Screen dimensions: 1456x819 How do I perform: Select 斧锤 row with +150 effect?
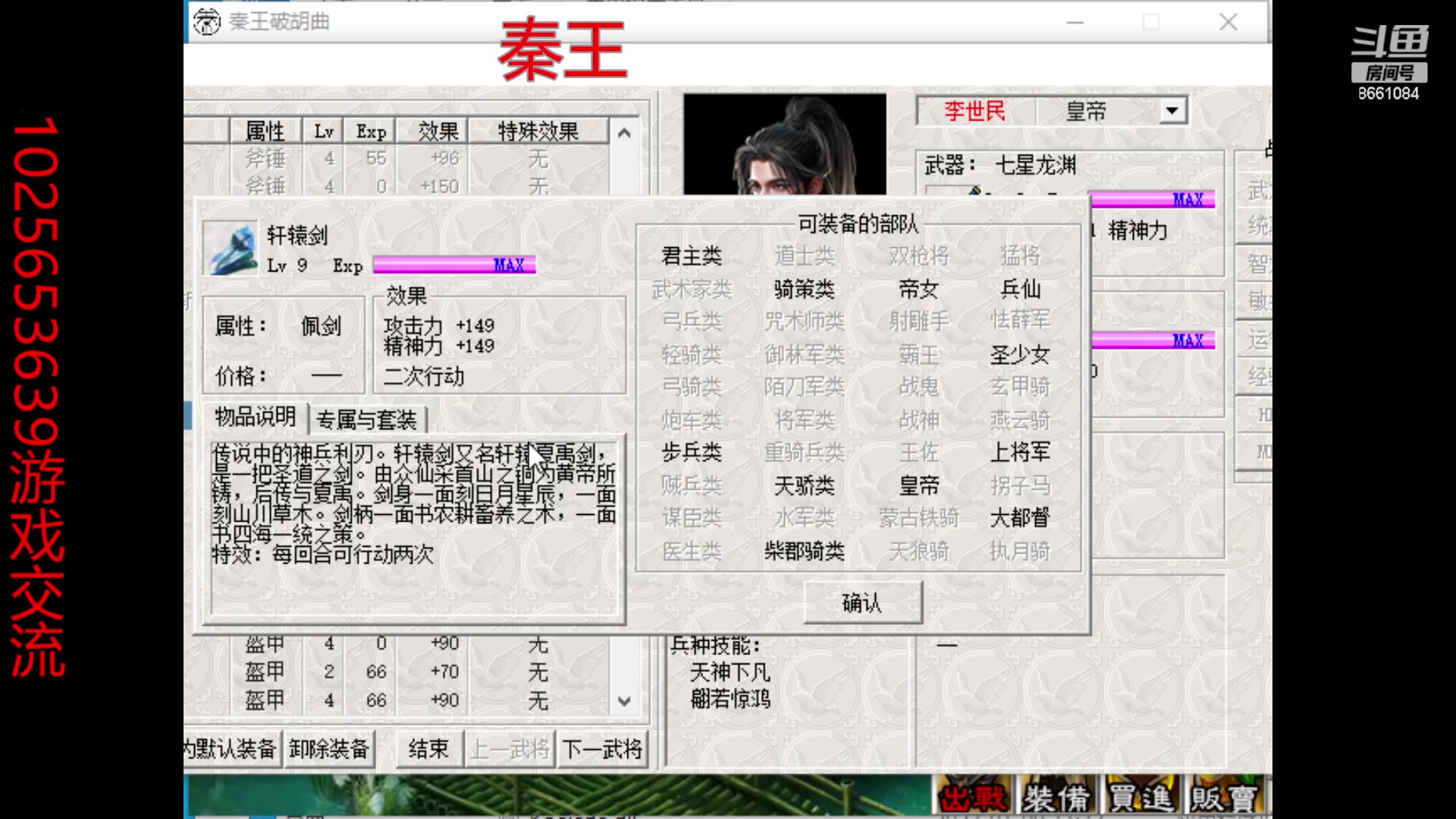pos(397,186)
